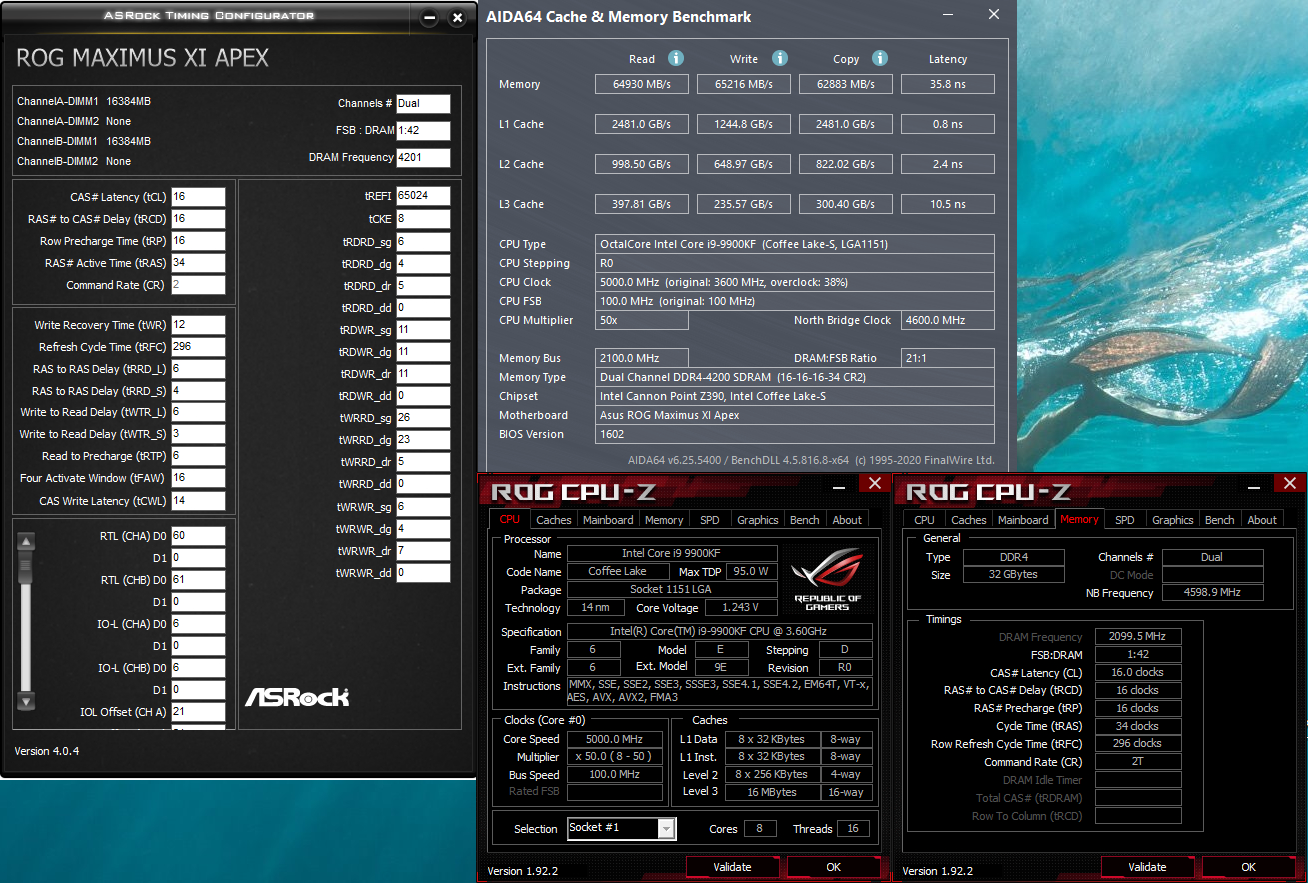Click the ROG Republic of Gamers logo
This screenshot has height=883, width=1308.
coord(826,579)
